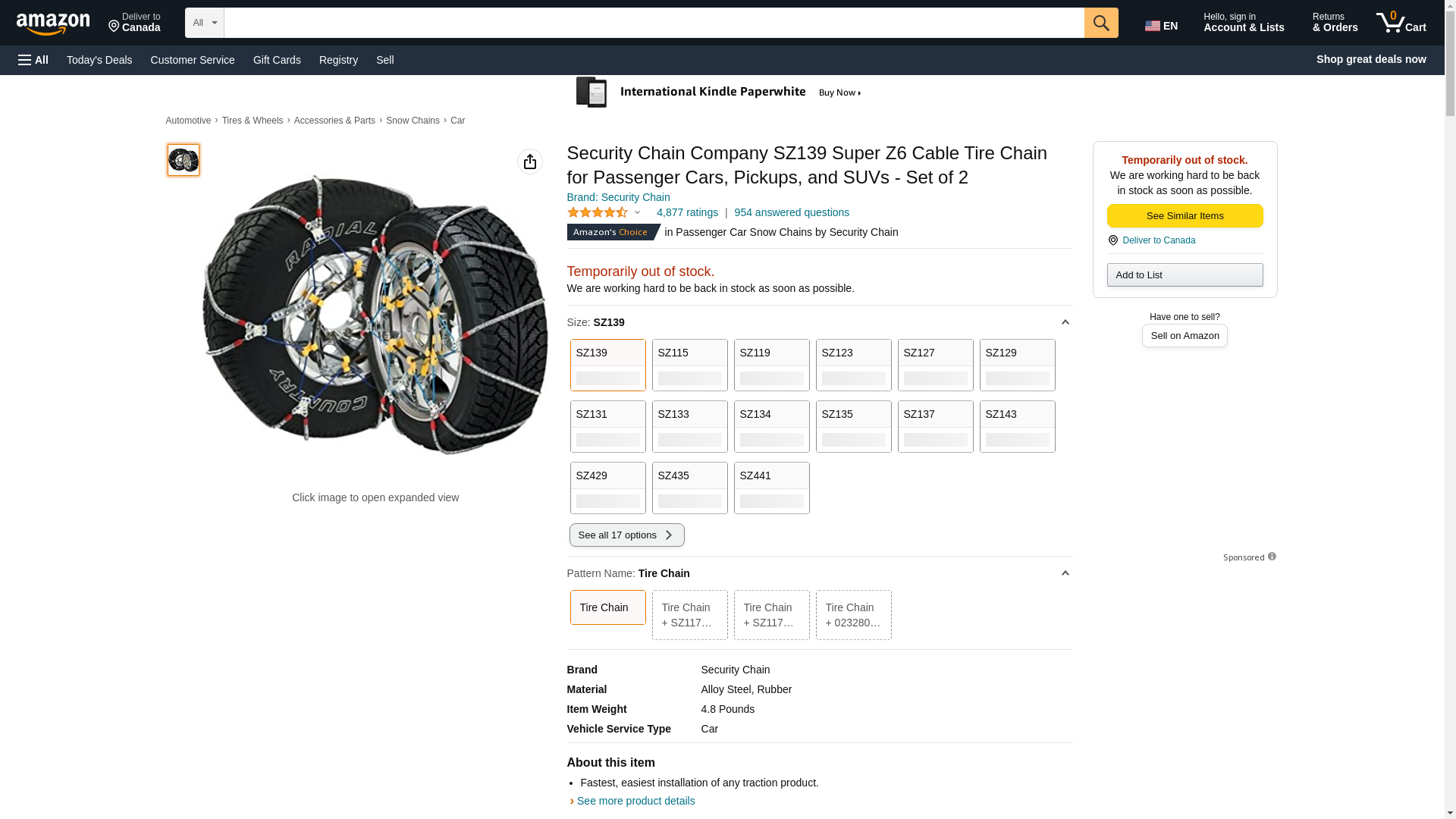Open the All hamburger menu
This screenshot has width=1456, height=819.
(33, 60)
